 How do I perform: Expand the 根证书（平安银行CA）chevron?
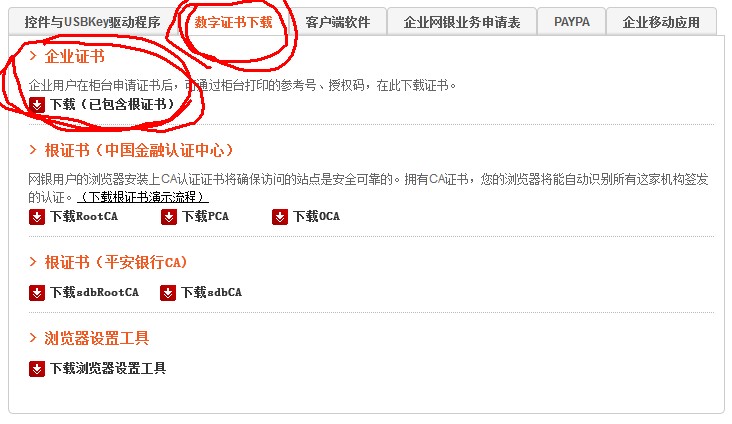(x=33, y=261)
